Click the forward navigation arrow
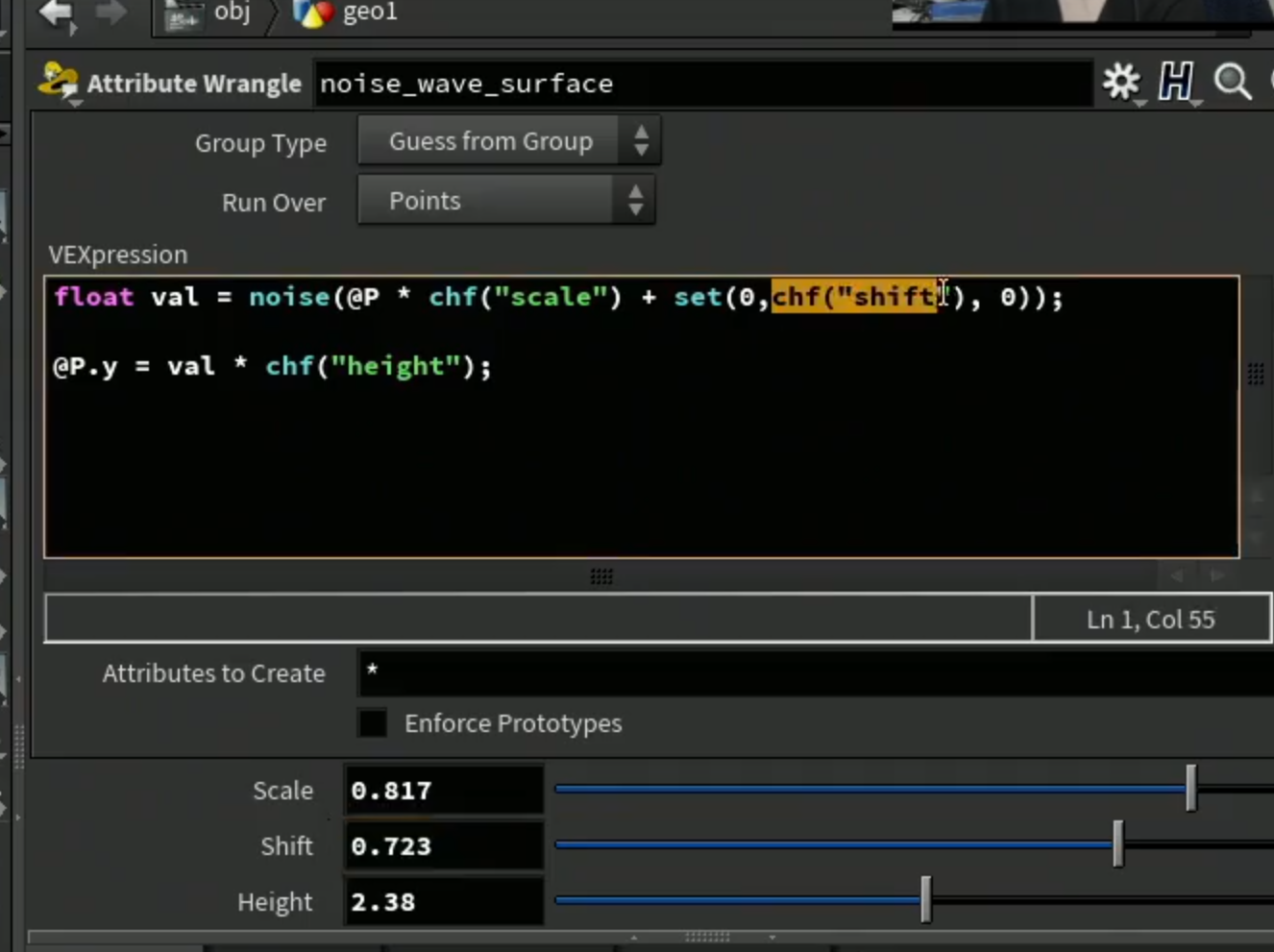 tap(110, 12)
